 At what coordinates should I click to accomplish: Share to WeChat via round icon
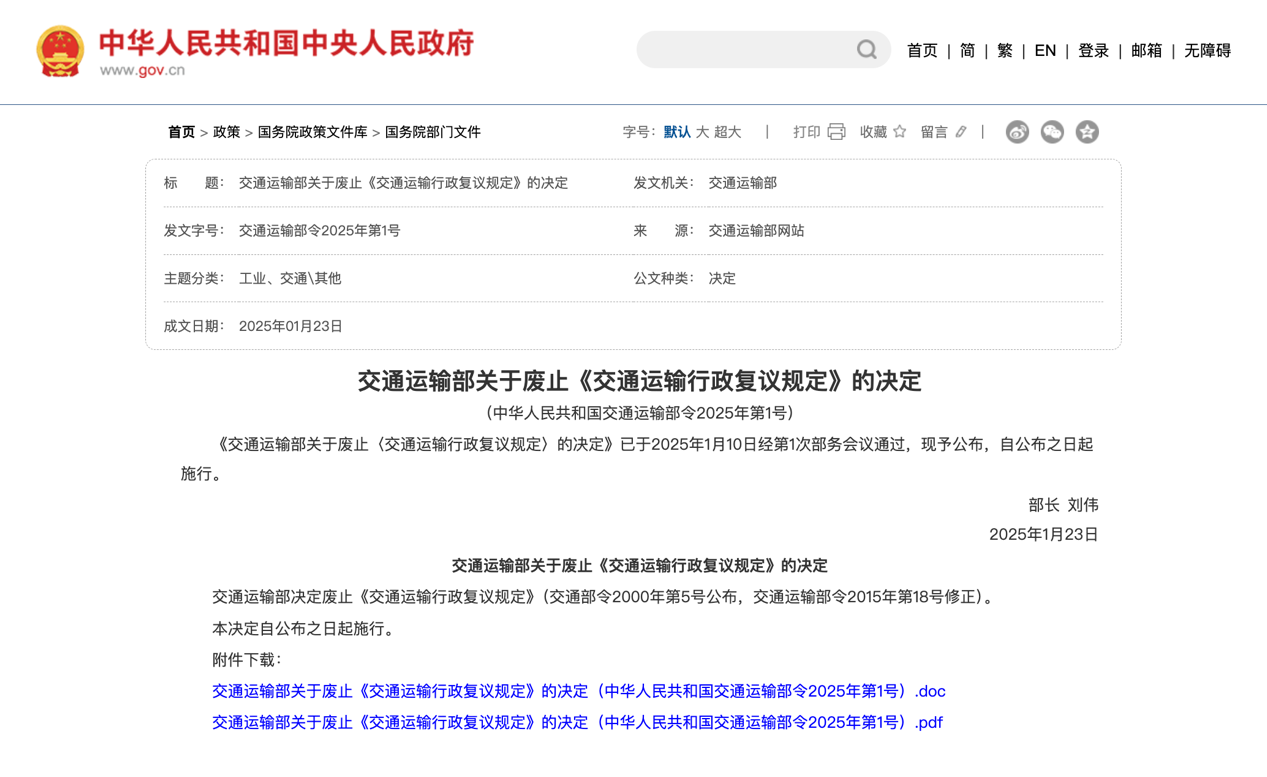point(1052,132)
